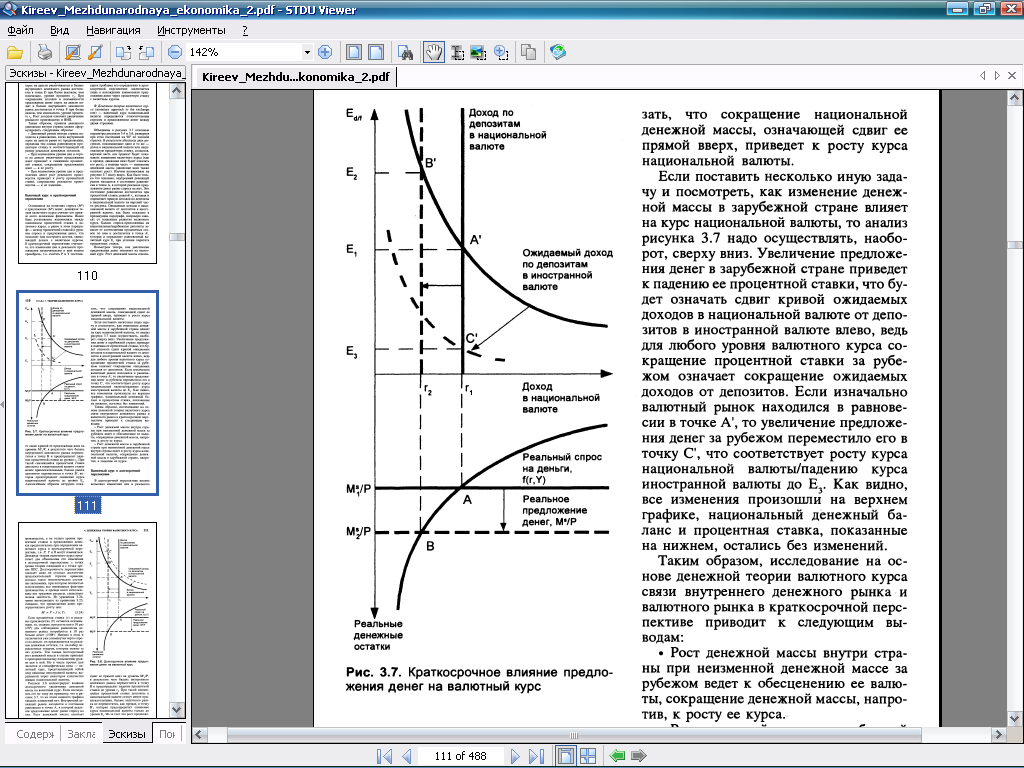Click the left sidebar collapse handle
The width and height of the screenshot is (1024, 768).
click(2, 405)
